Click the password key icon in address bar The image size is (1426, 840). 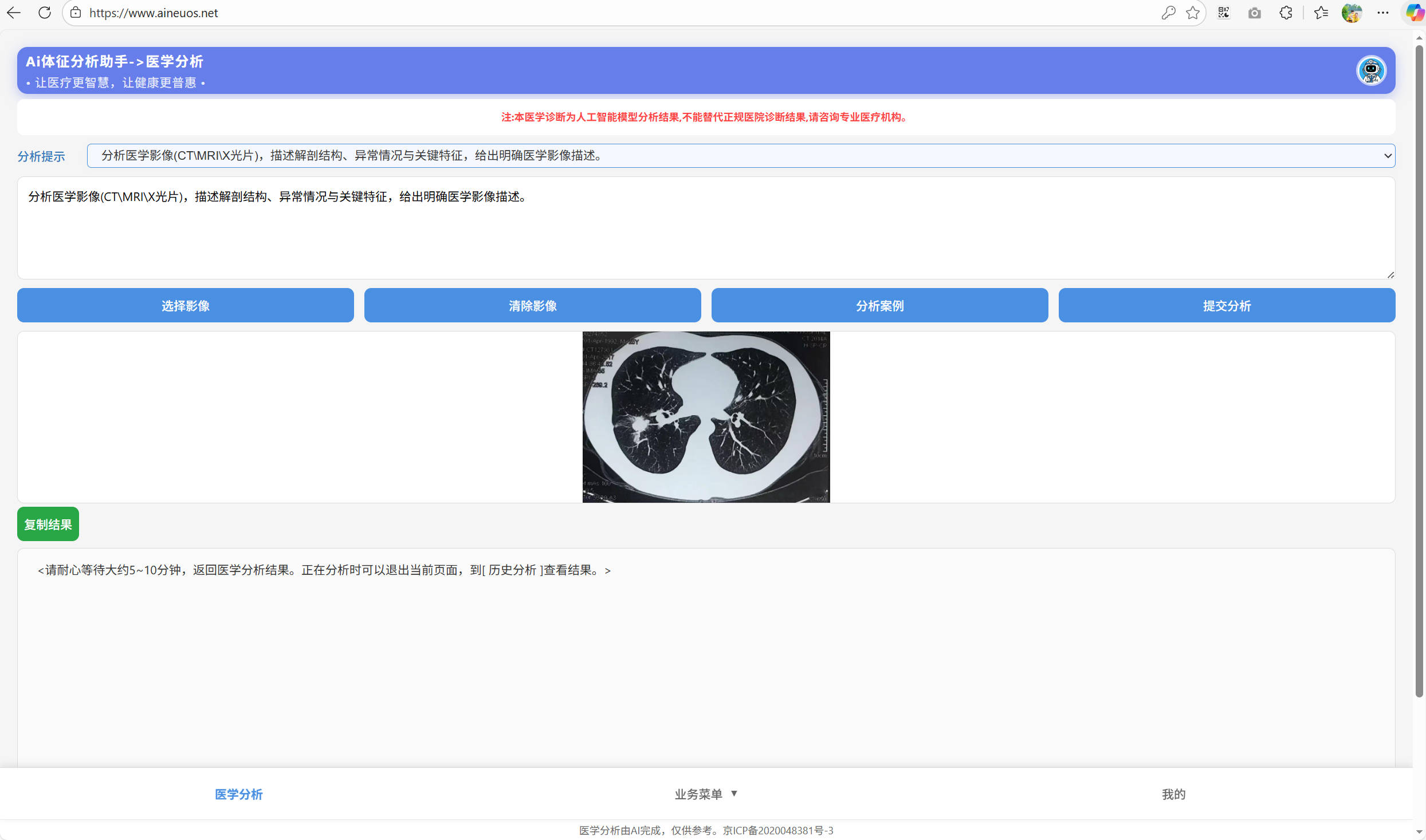tap(1168, 13)
